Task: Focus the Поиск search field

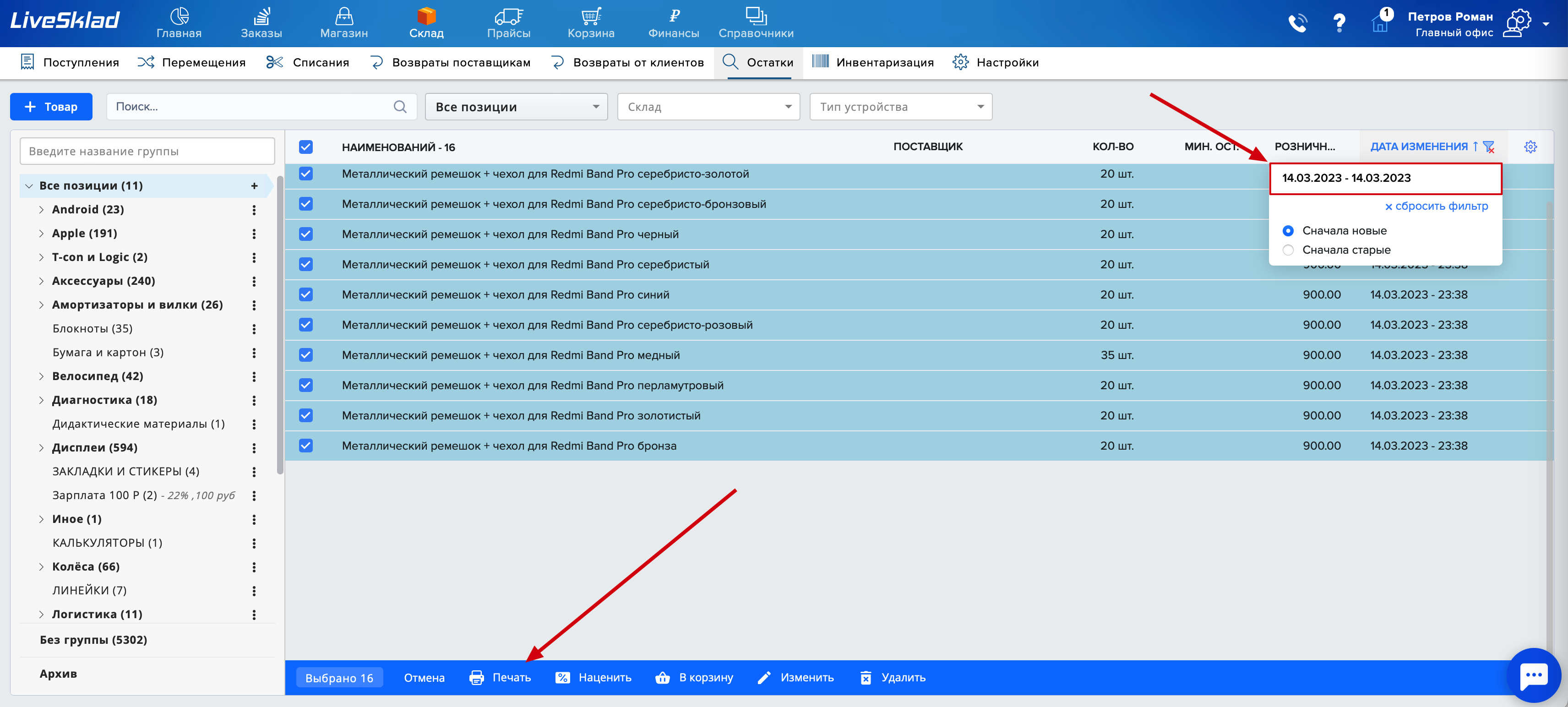Action: tap(262, 107)
